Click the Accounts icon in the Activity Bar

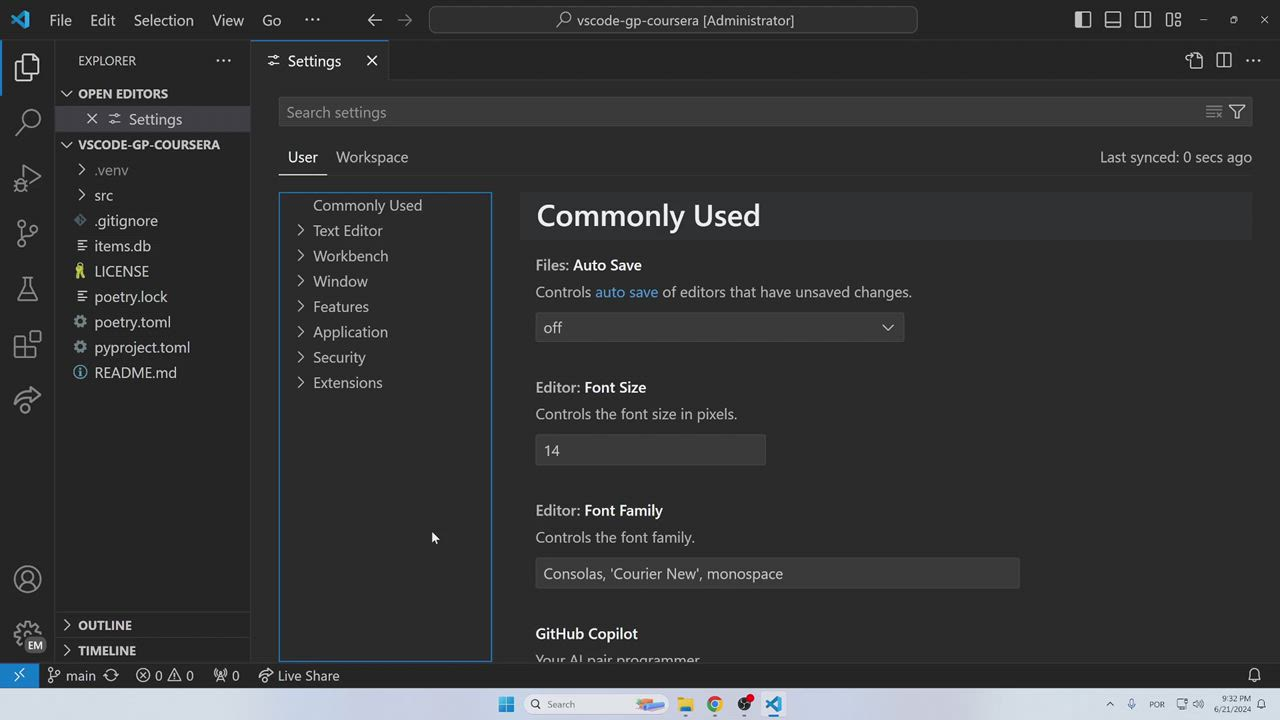[x=27, y=579]
